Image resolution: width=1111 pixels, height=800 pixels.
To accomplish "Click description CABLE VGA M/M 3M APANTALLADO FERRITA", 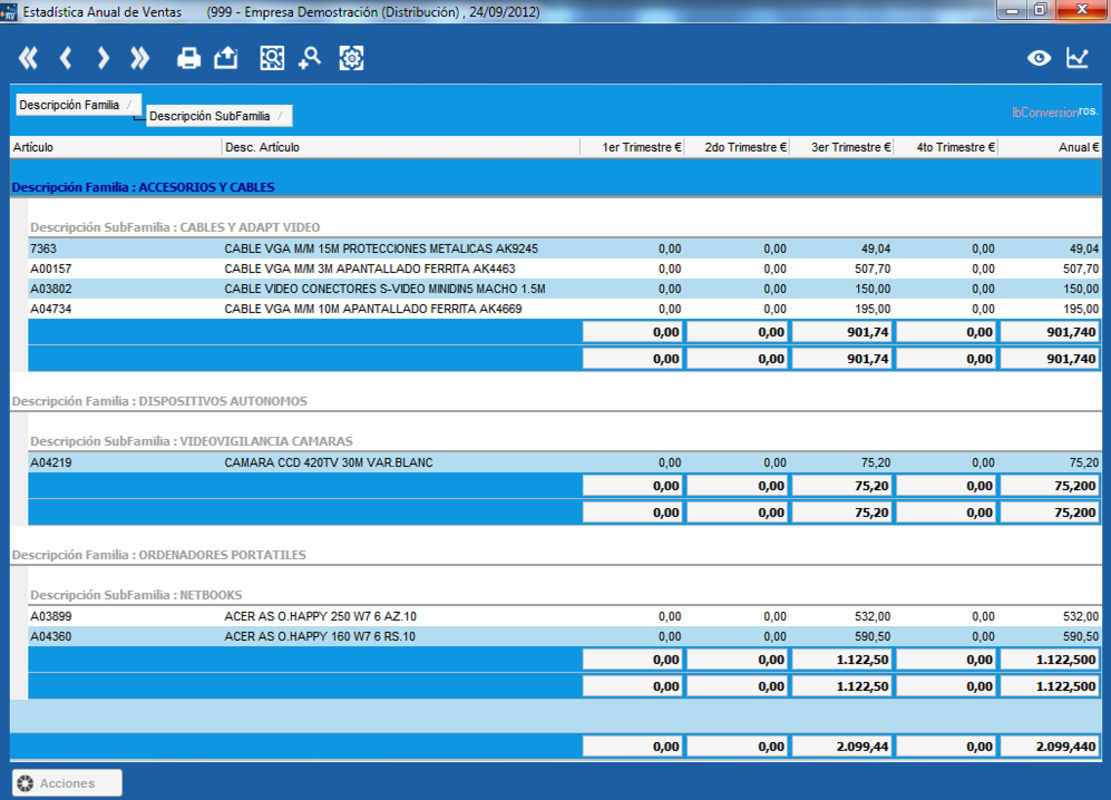I will (x=370, y=269).
